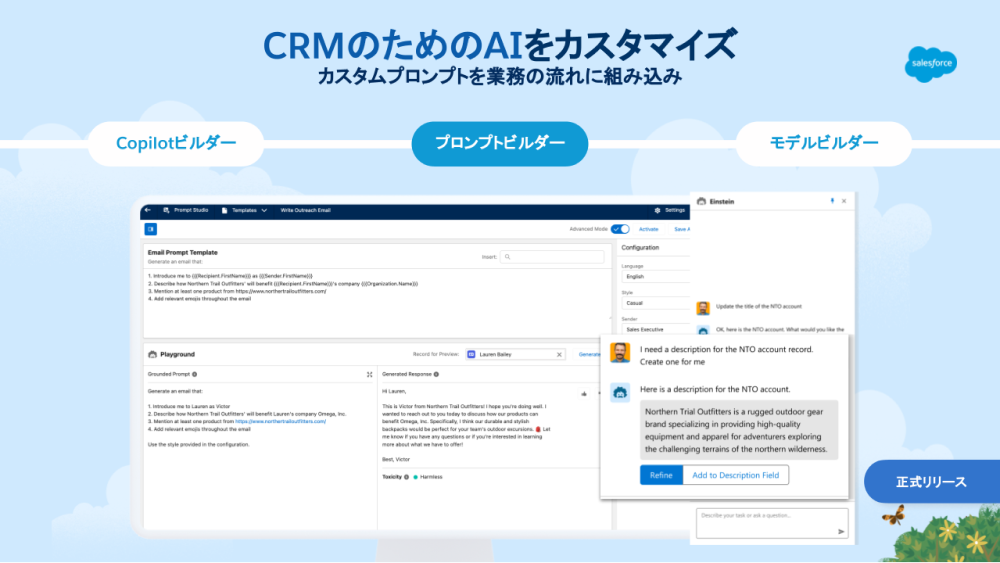The image size is (1000, 563).
Task: Click 'Use the style provided in the configuration.' text
Action: [x=198, y=444]
